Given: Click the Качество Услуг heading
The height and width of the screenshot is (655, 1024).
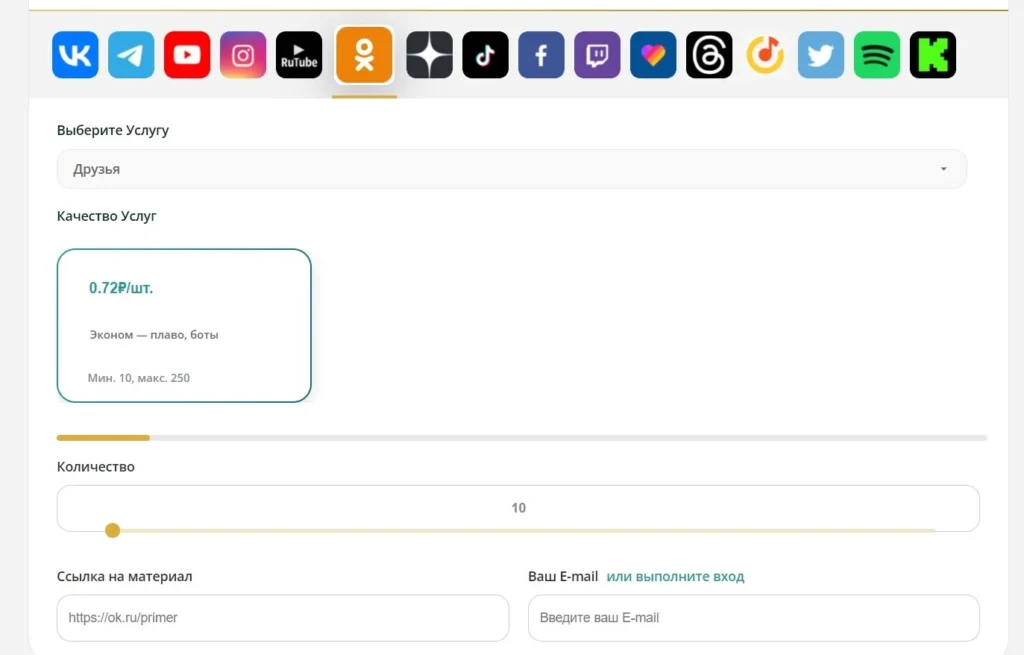Looking at the screenshot, I should (x=106, y=216).
